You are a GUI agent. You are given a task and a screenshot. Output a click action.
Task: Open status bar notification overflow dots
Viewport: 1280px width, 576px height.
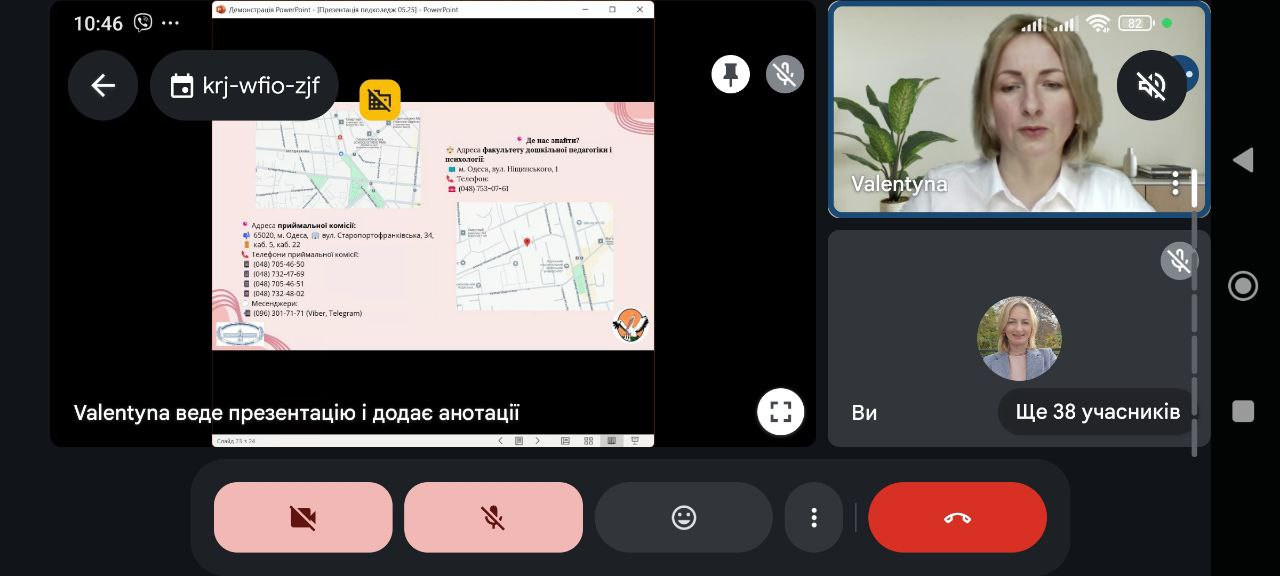(171, 22)
